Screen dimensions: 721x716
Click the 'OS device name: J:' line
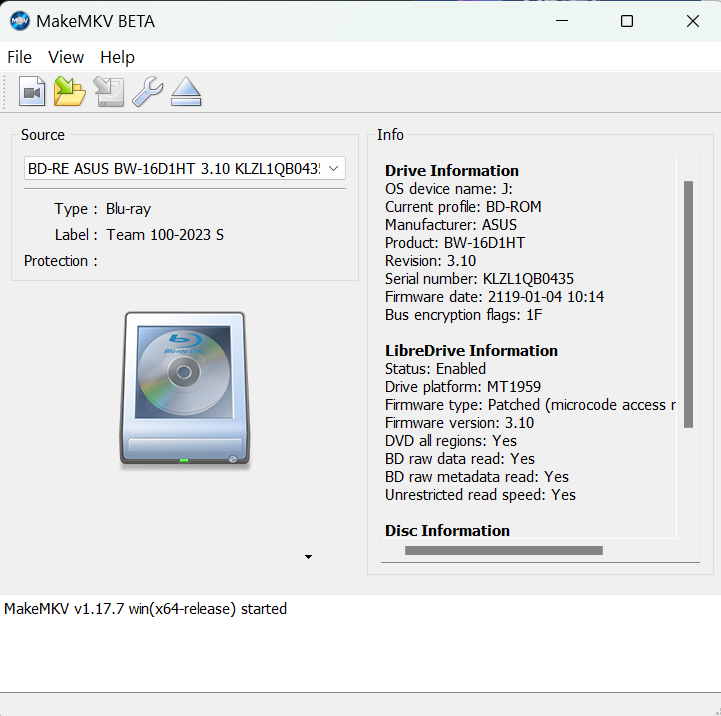point(448,189)
